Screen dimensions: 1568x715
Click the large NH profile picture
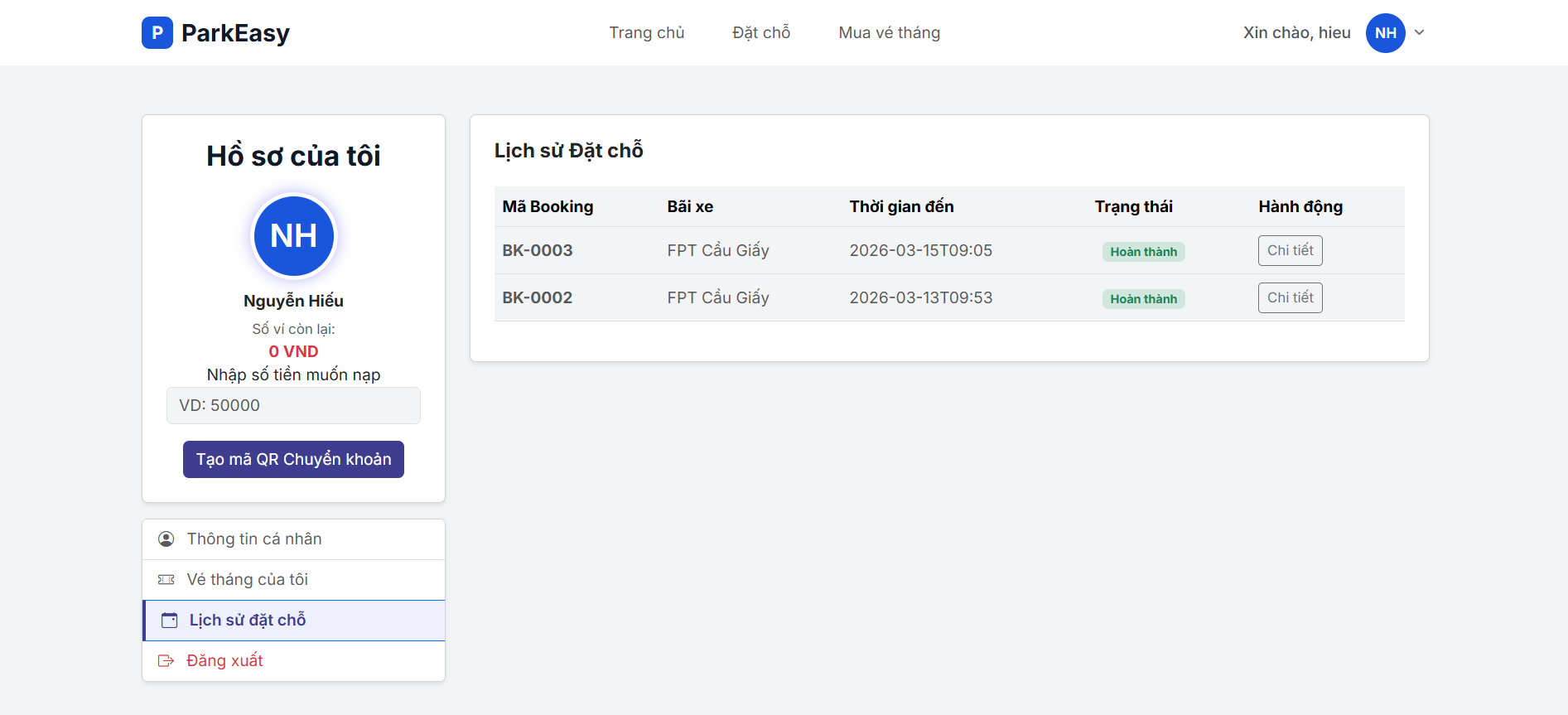point(293,236)
